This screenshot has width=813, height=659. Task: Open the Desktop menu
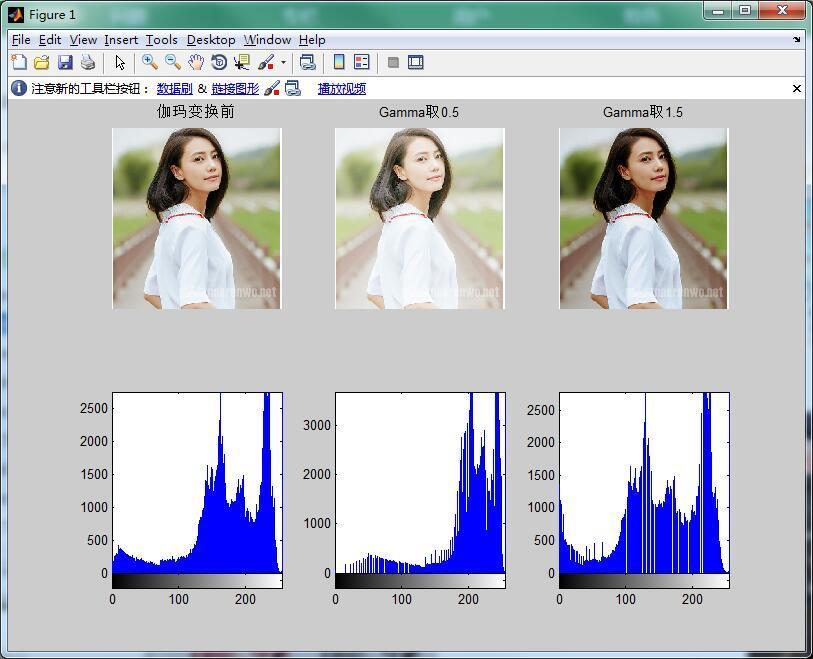[x=211, y=40]
